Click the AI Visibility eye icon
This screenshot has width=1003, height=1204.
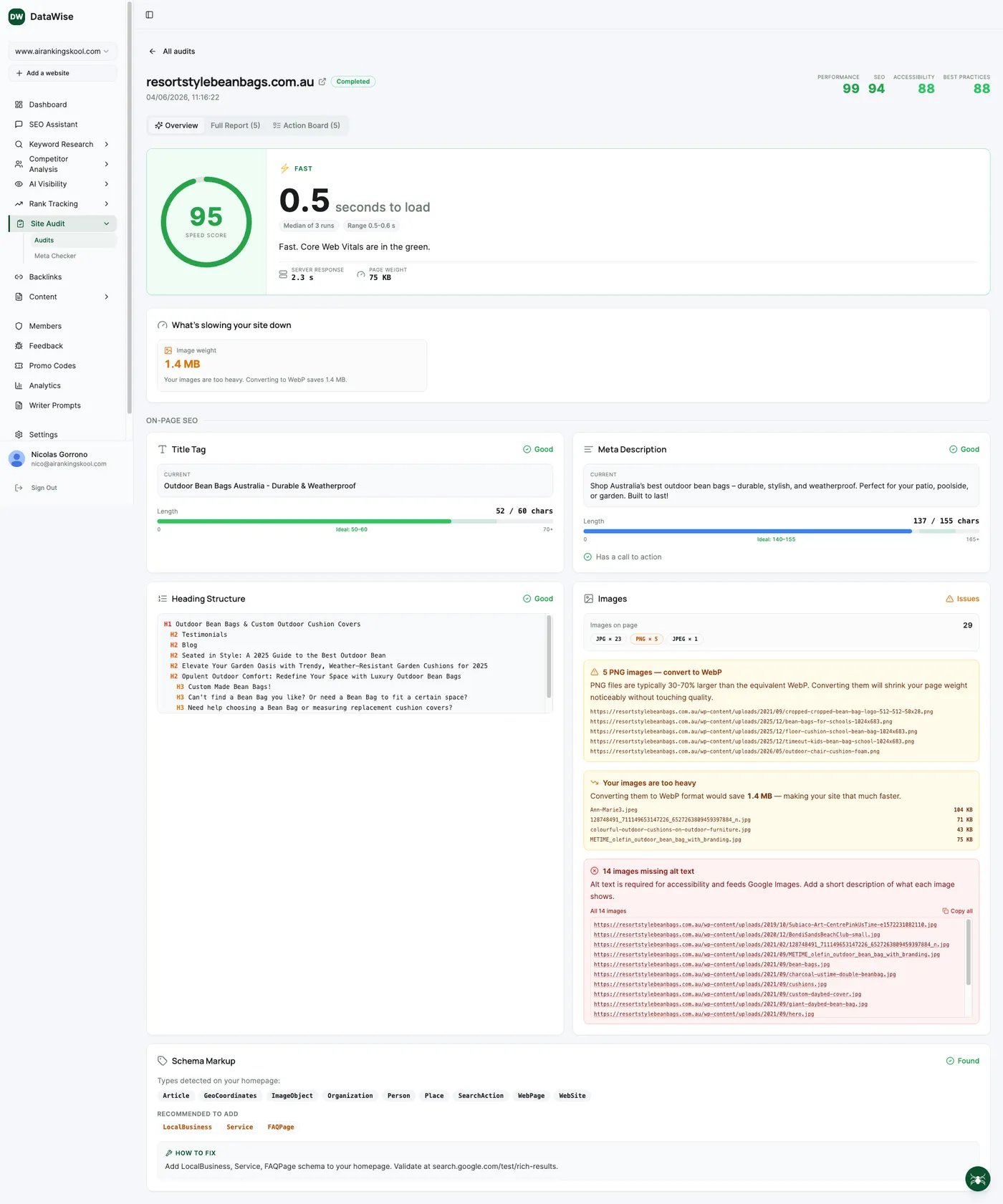click(19, 184)
